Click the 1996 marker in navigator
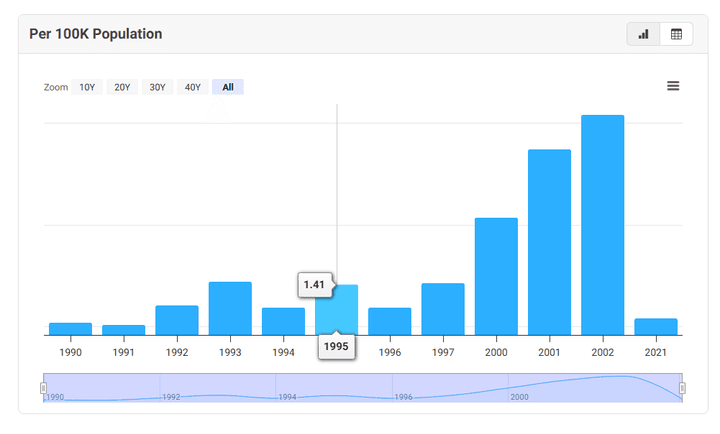Image resolution: width=720 pixels, height=434 pixels. coord(404,397)
